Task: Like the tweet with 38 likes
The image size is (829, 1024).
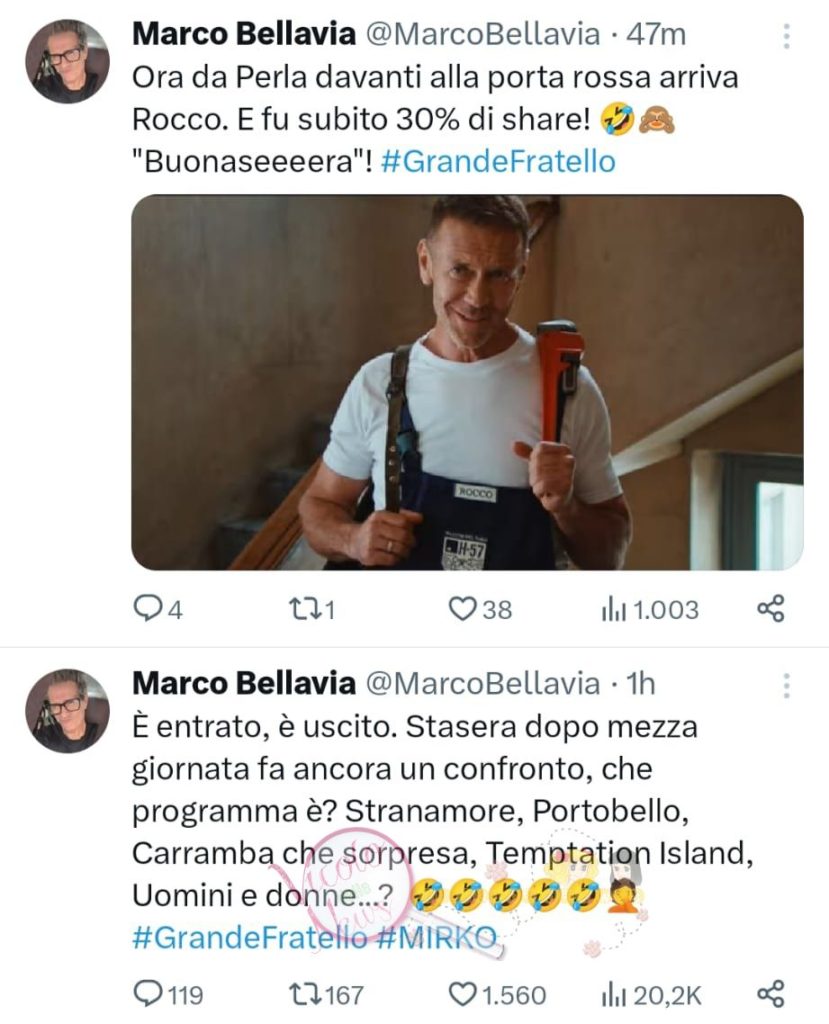Action: [480, 609]
